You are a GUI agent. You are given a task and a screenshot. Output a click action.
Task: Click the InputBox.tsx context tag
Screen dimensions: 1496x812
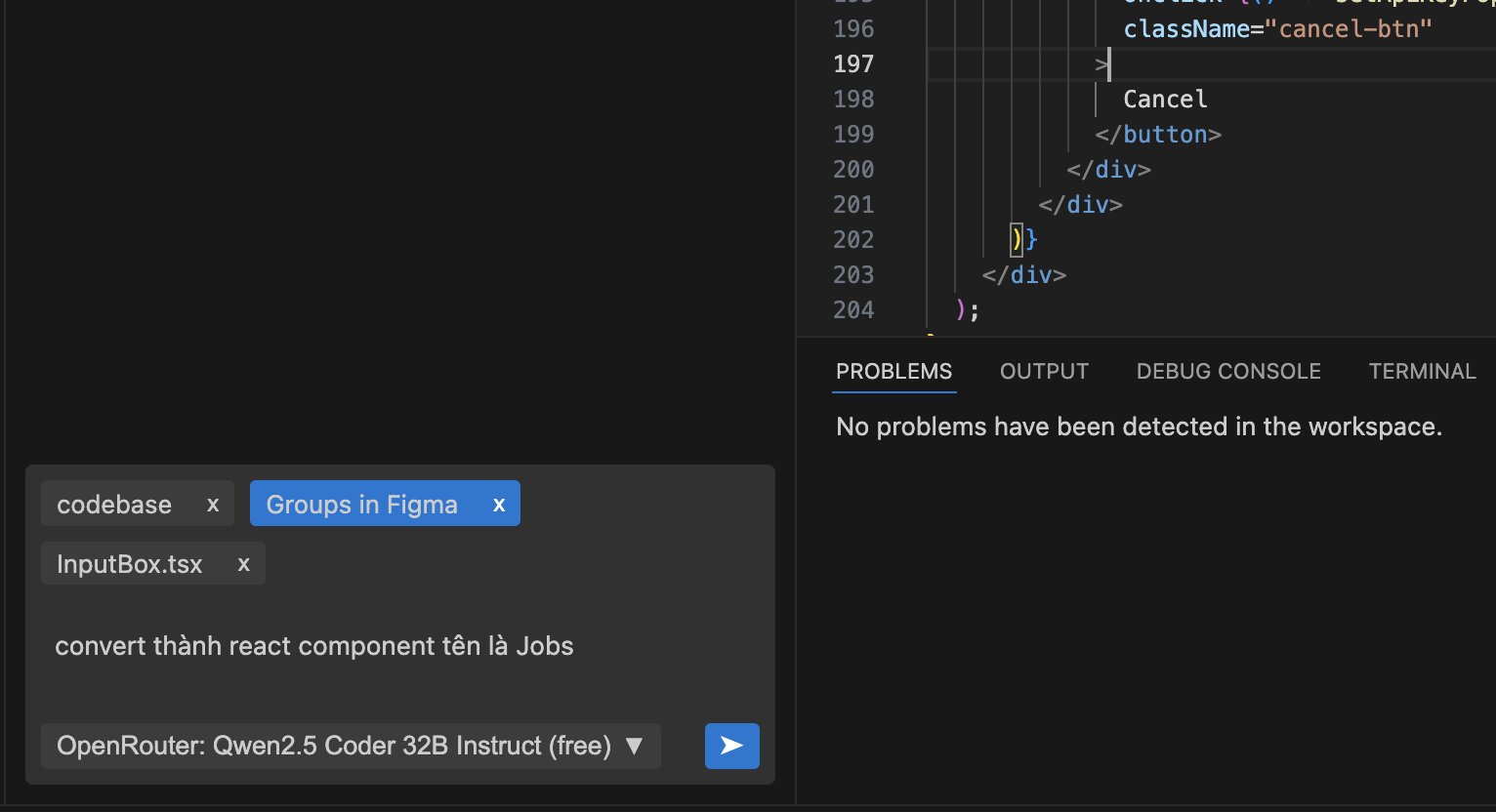click(x=130, y=564)
